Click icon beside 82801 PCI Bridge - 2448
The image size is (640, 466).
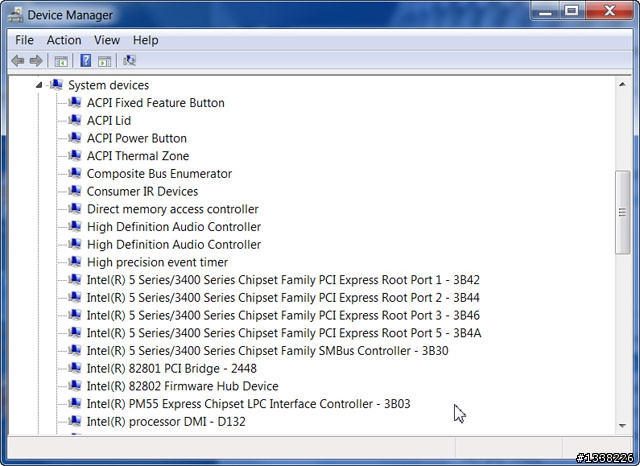(x=75, y=368)
